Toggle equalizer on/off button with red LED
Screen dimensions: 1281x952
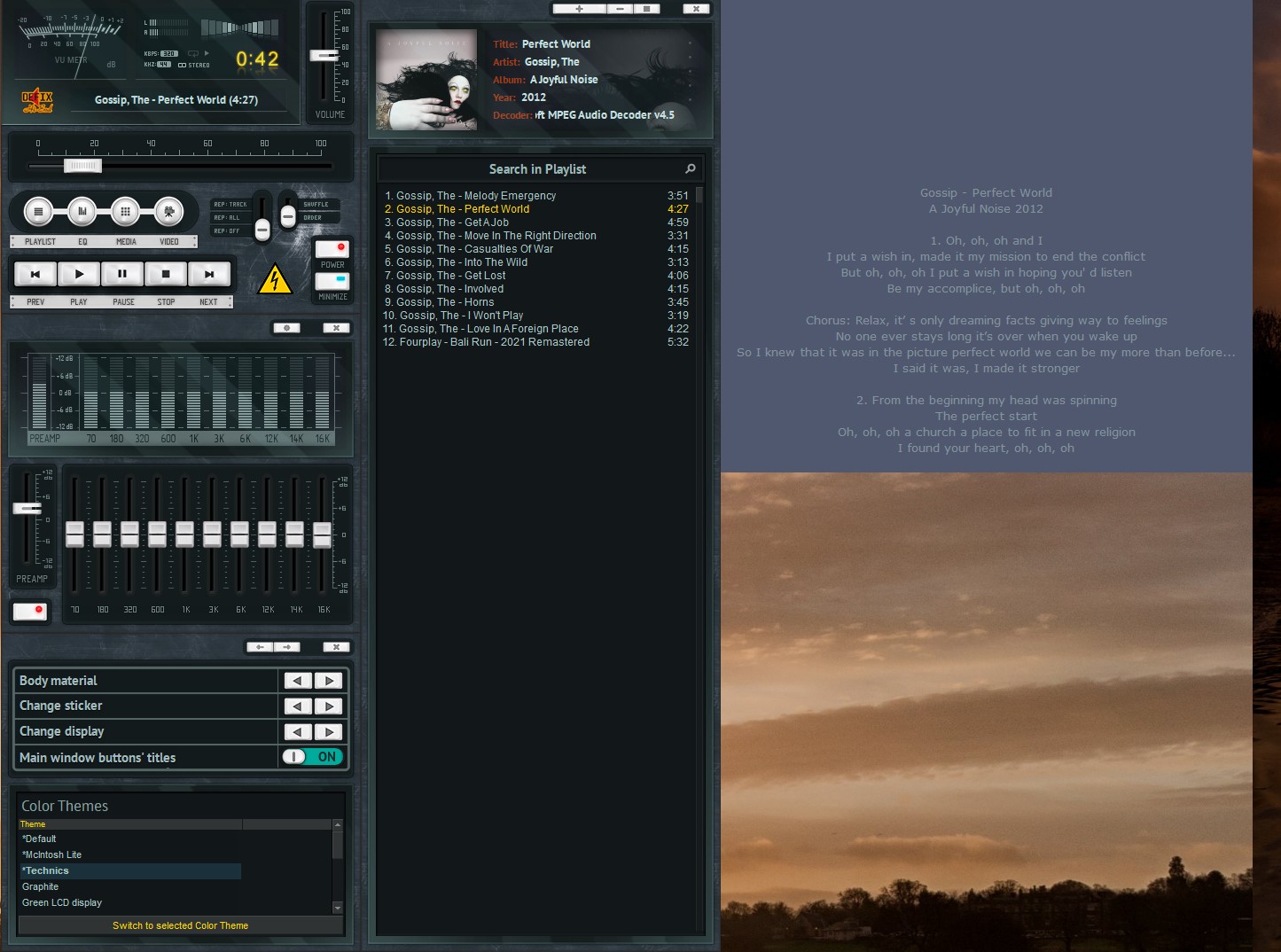[x=29, y=612]
